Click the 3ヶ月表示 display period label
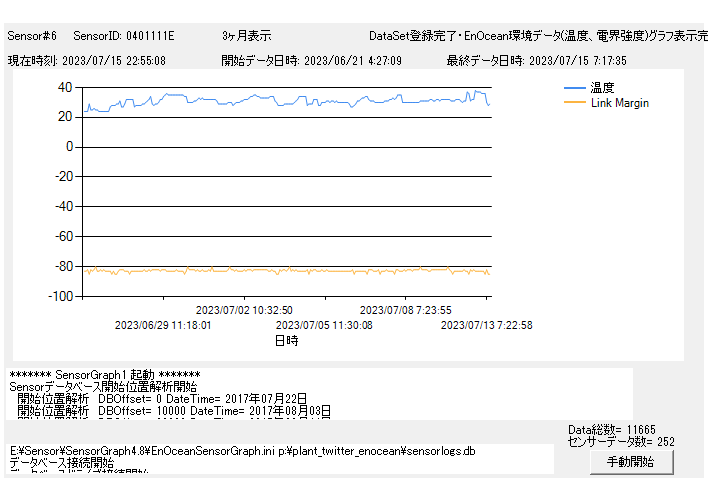Viewport: 708px width, 482px height. point(246,36)
